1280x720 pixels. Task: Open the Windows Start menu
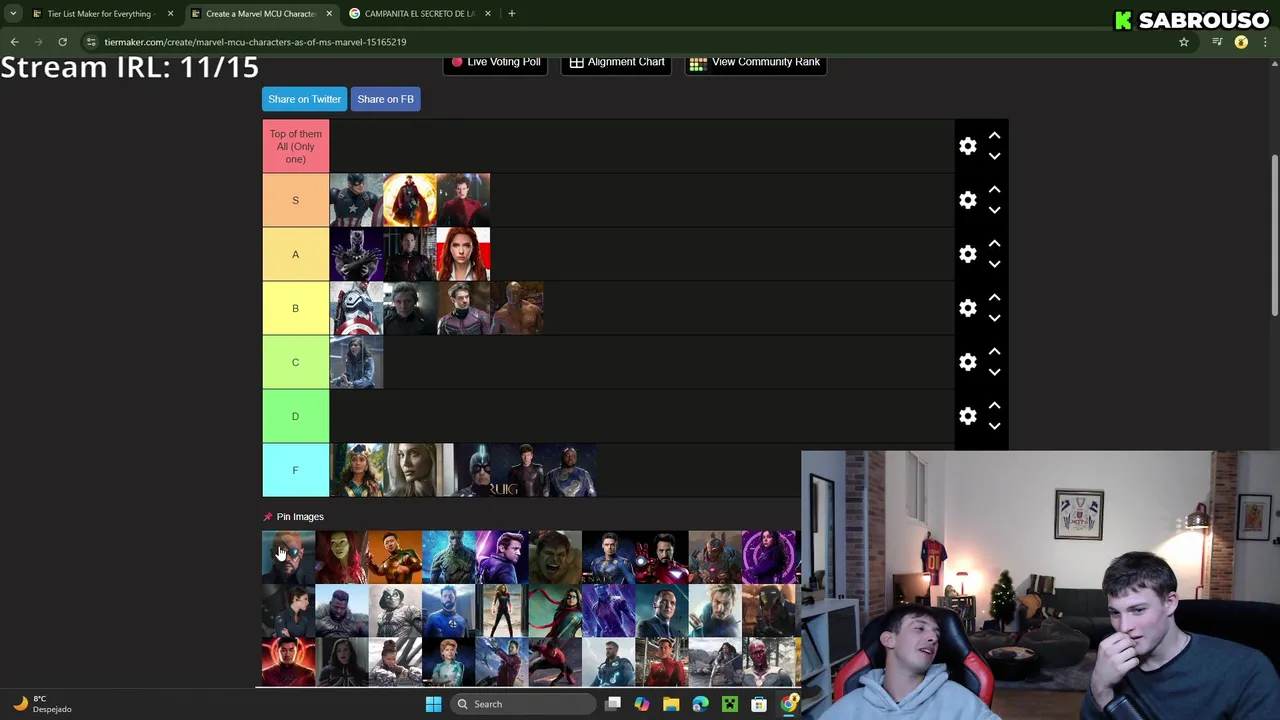433,704
